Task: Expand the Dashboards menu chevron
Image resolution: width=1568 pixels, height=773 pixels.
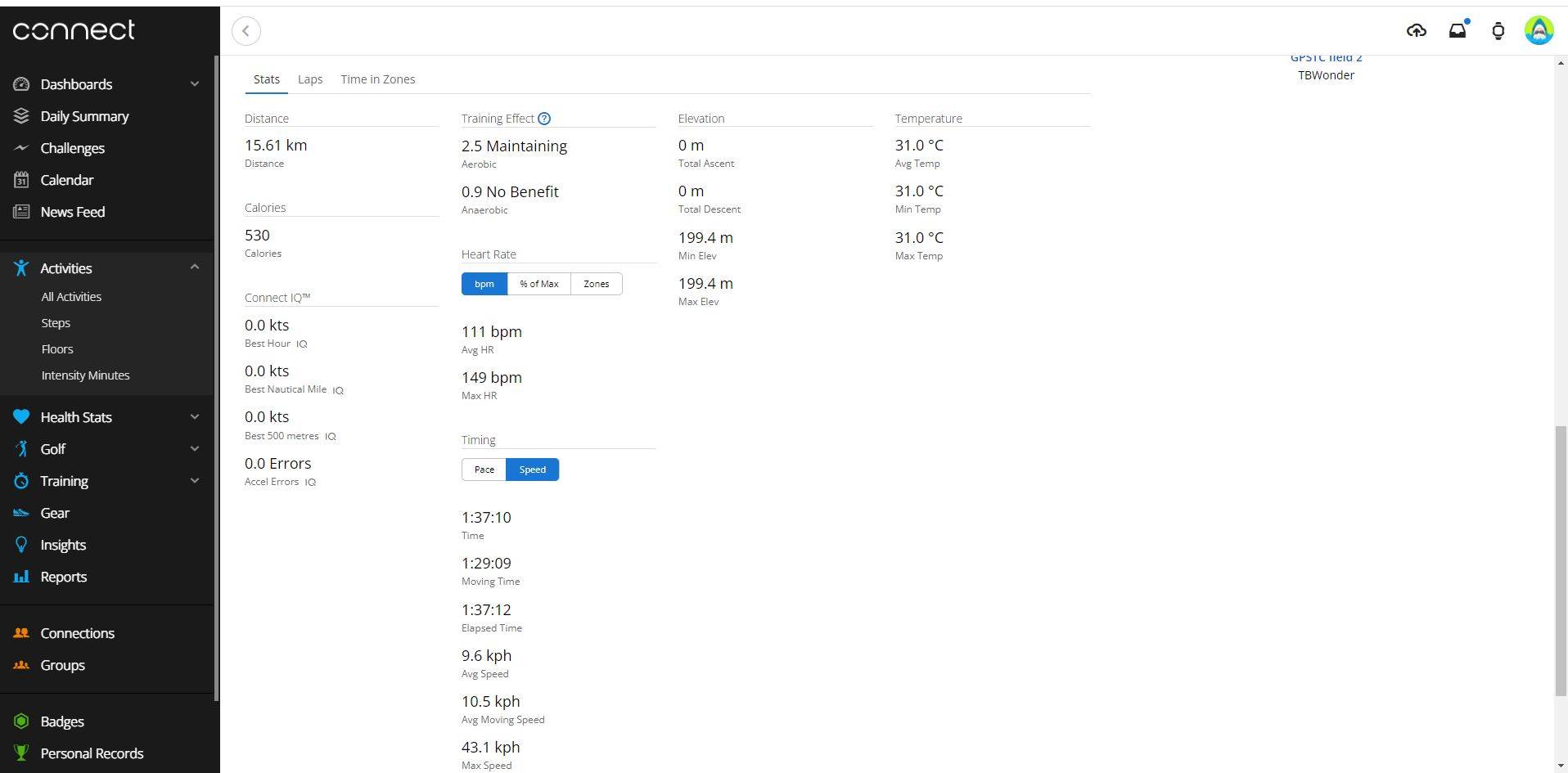Action: [x=195, y=84]
